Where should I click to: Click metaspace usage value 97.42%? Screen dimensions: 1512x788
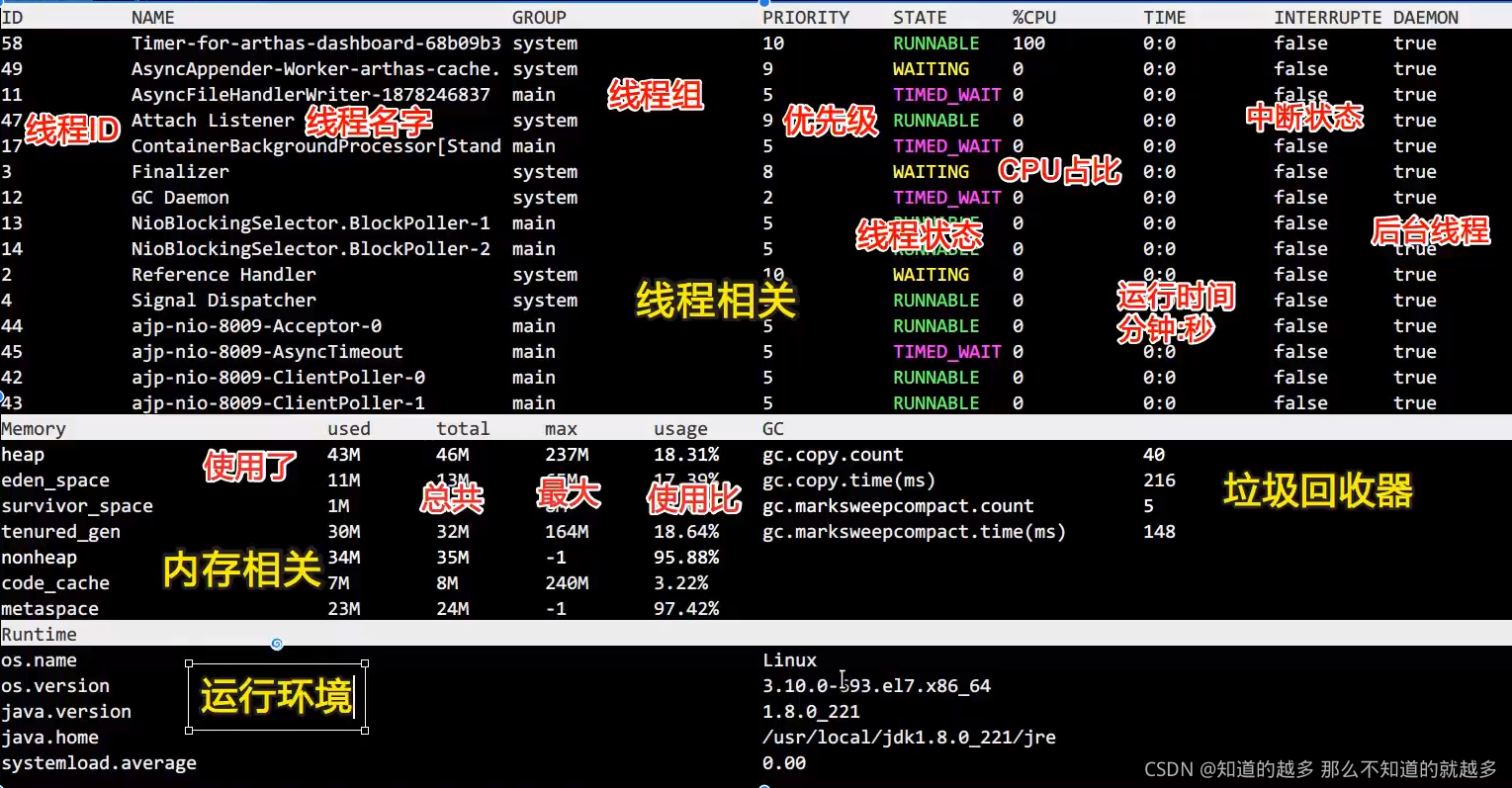[686, 609]
